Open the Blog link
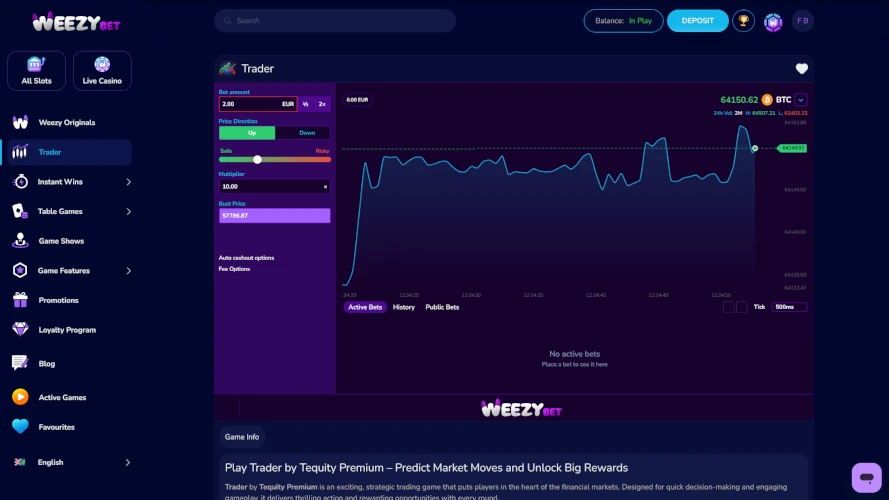This screenshot has height=500, width=889. click(46, 364)
